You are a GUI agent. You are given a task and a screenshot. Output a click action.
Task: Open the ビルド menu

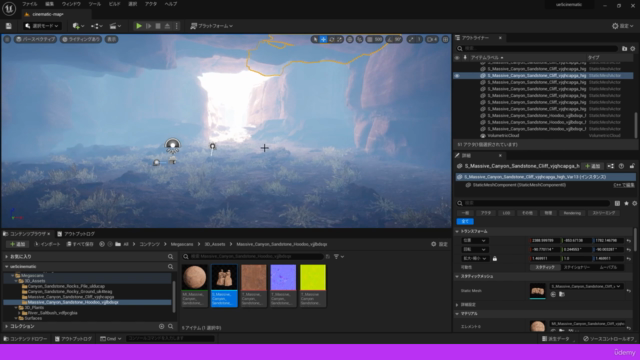click(x=115, y=4)
